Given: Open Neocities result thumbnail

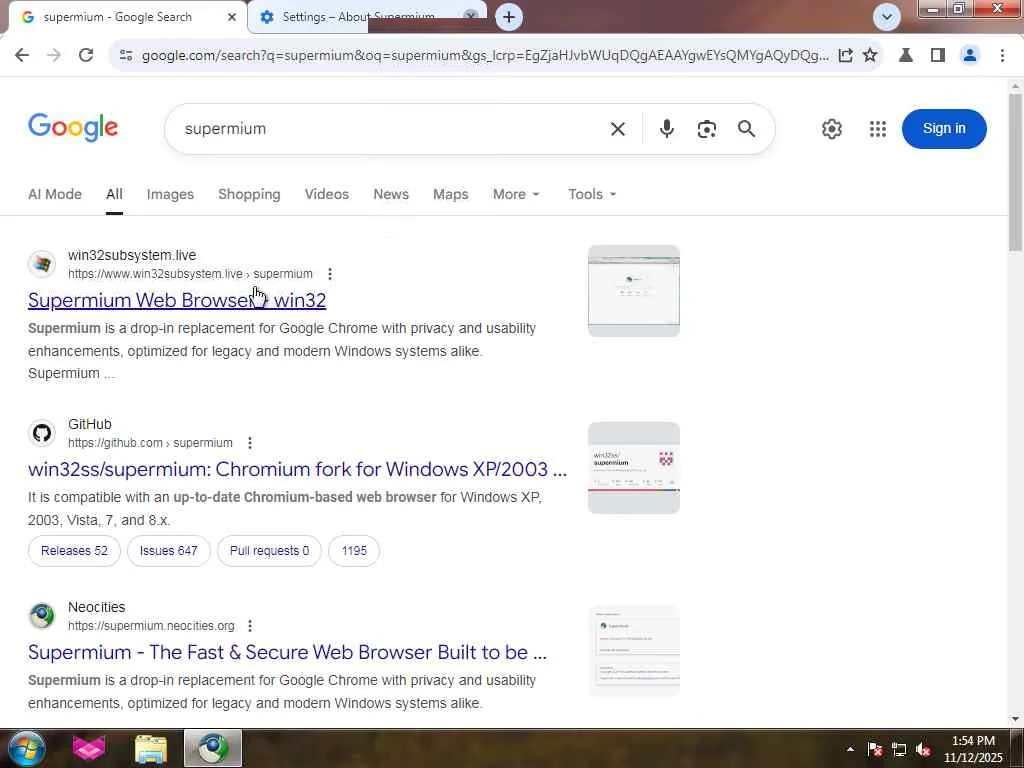Looking at the screenshot, I should [633, 650].
